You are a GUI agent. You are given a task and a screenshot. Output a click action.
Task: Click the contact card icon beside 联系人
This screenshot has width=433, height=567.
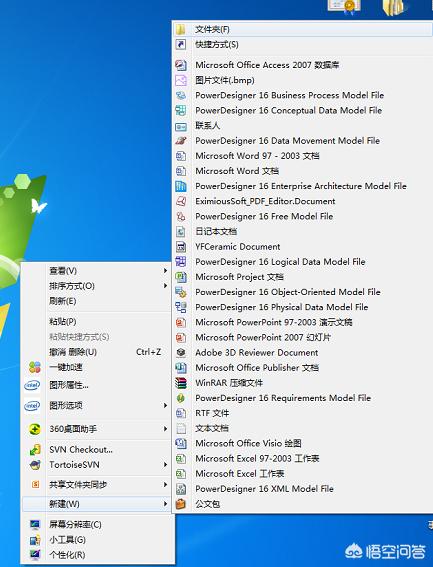[181, 126]
